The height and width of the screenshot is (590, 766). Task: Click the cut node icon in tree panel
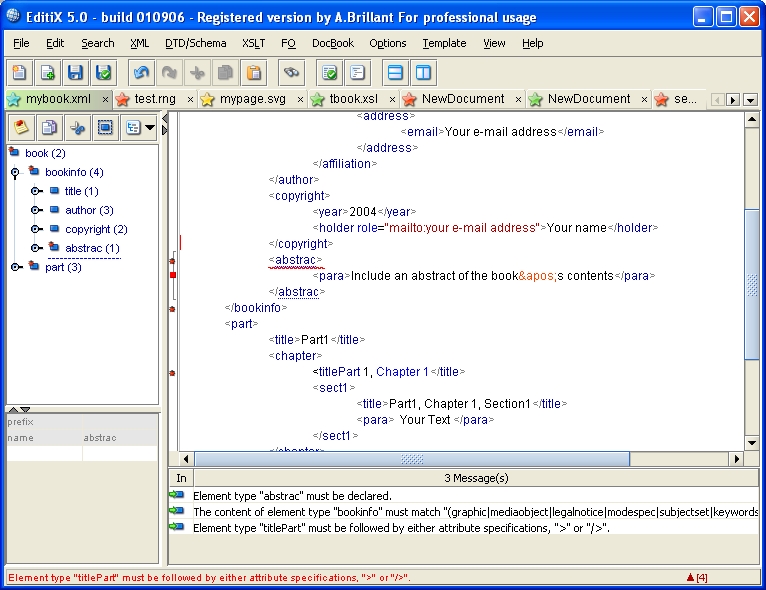click(77, 128)
